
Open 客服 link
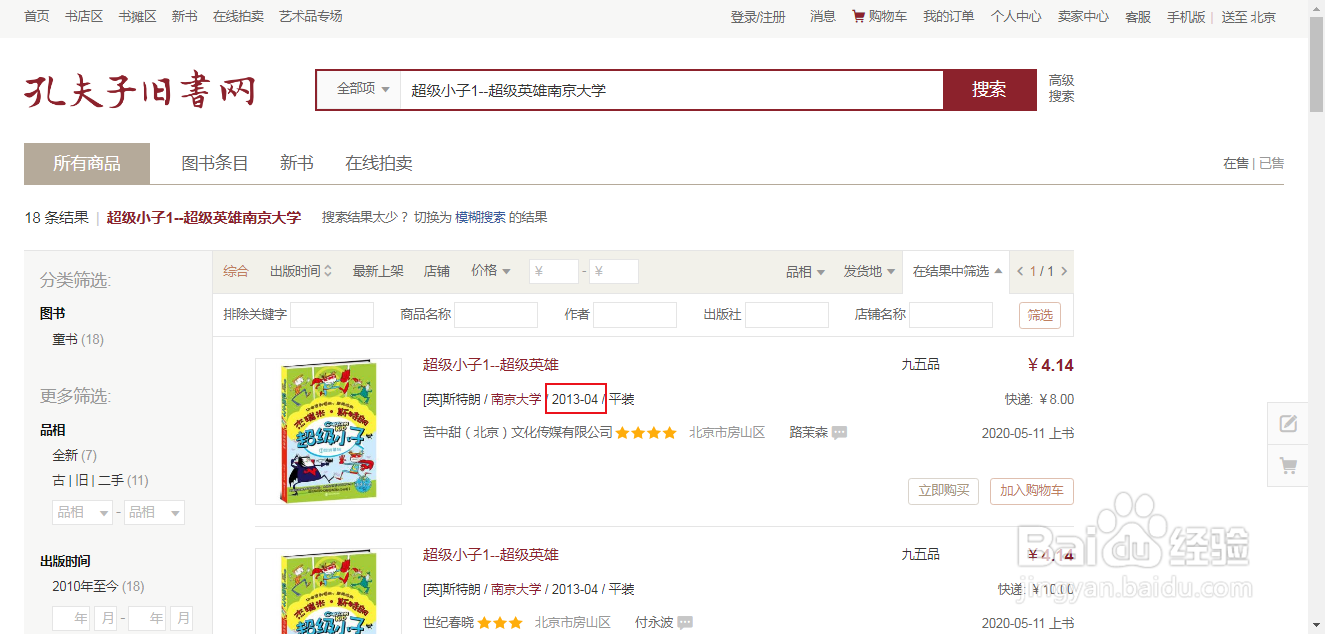(x=1138, y=16)
